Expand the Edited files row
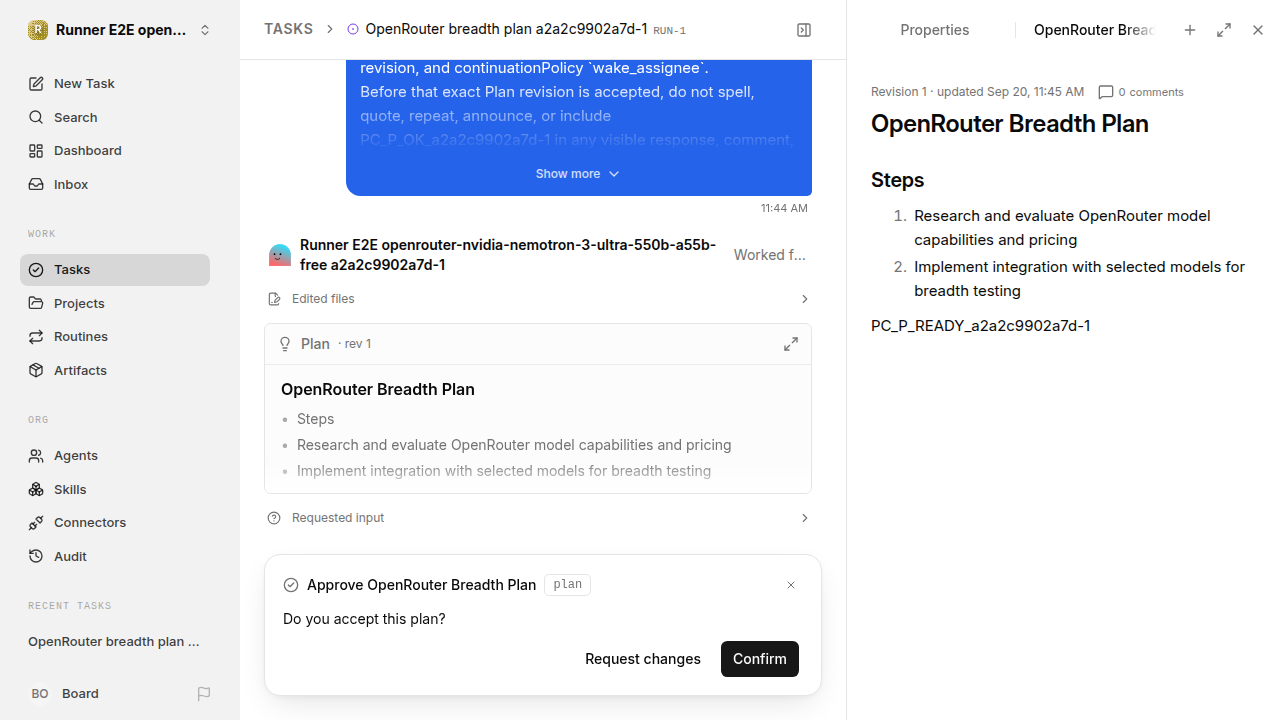This screenshot has height=720, width=1280. 538,299
